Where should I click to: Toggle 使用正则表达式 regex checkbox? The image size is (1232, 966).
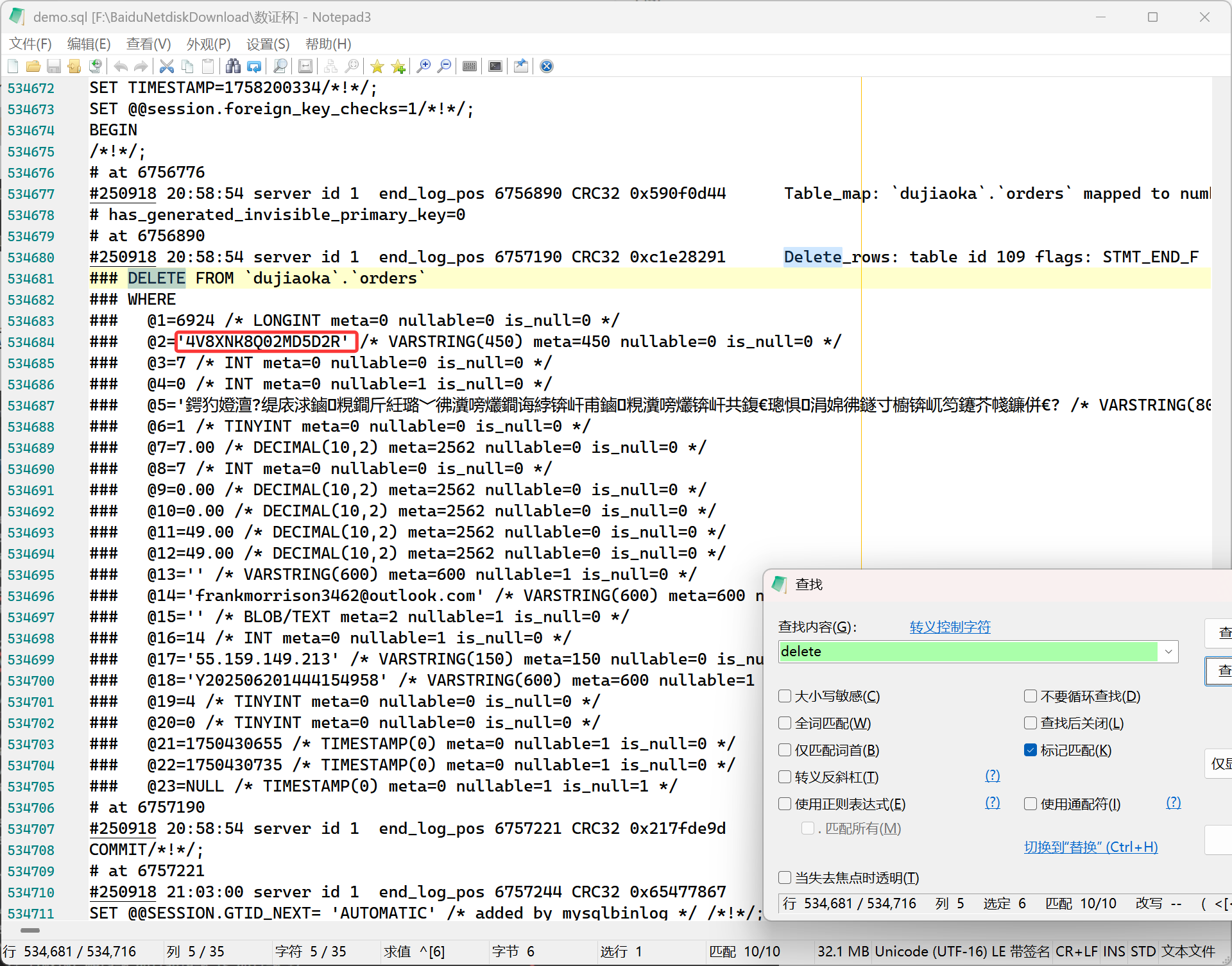click(785, 804)
